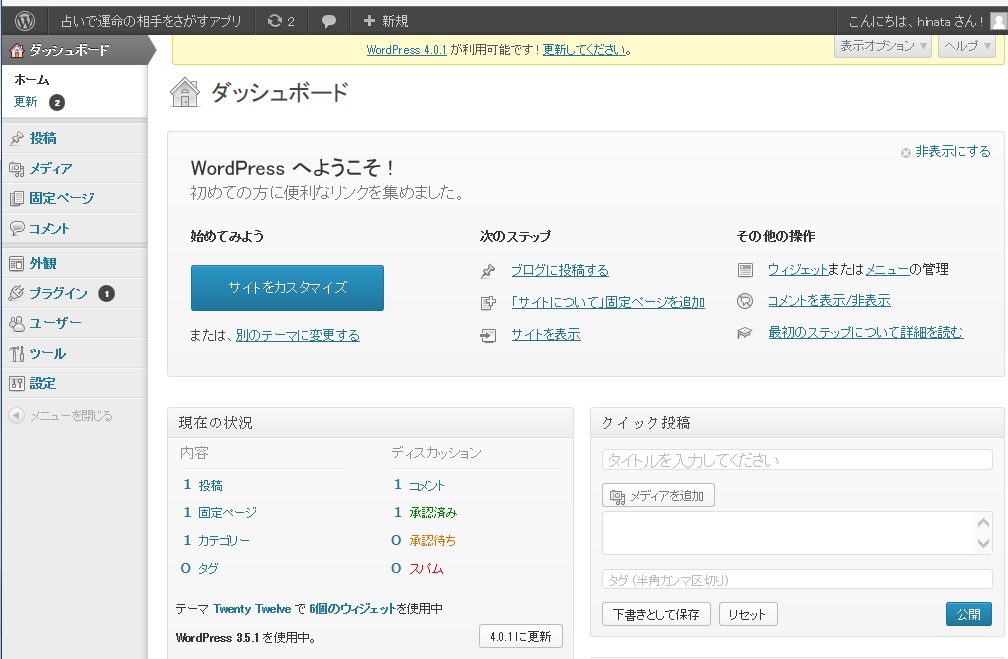Click the plus 新規 new content button

(386, 21)
